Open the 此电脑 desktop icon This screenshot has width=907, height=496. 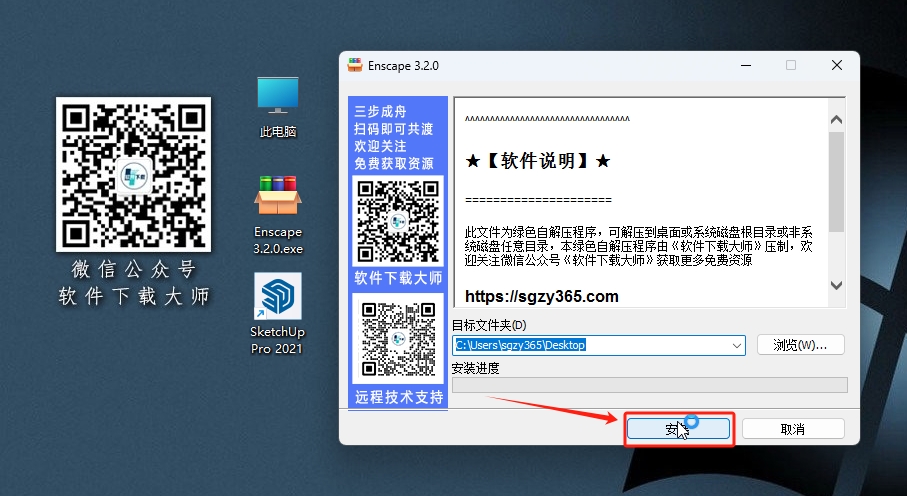click(x=278, y=106)
